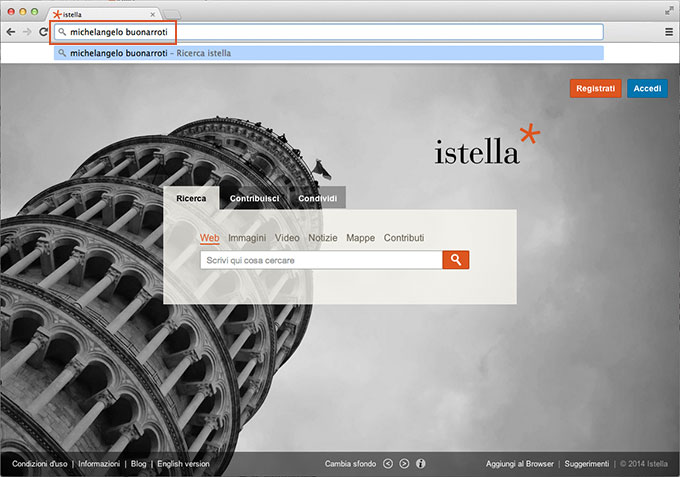Open the browser hamburger menu
The height and width of the screenshot is (477, 680).
point(669,32)
